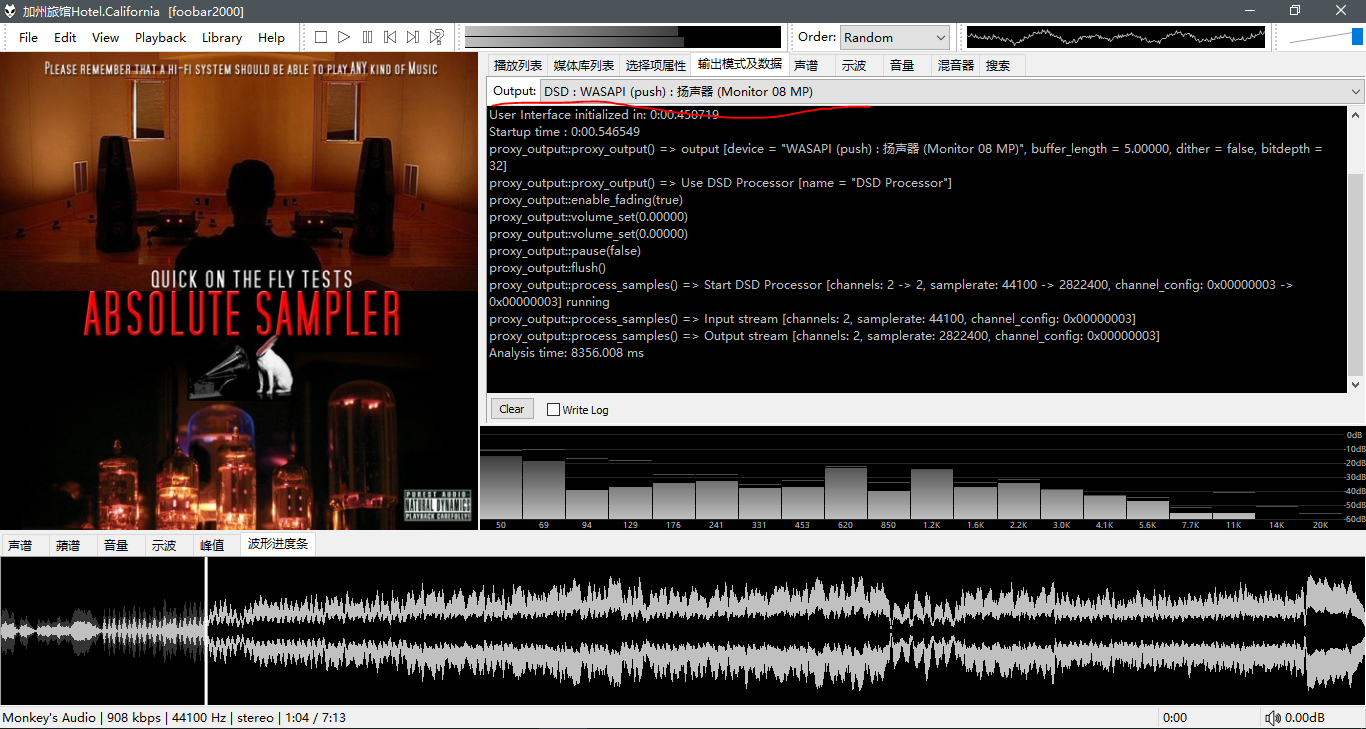
Task: Expand the Output device dropdown
Action: tap(1356, 92)
